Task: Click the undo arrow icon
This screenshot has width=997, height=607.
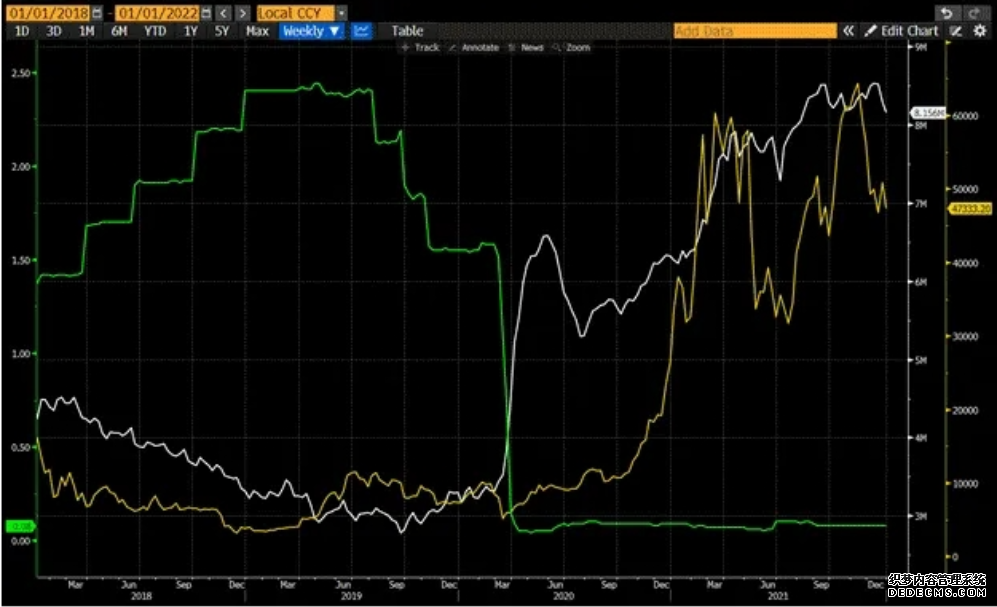Action: coord(947,13)
